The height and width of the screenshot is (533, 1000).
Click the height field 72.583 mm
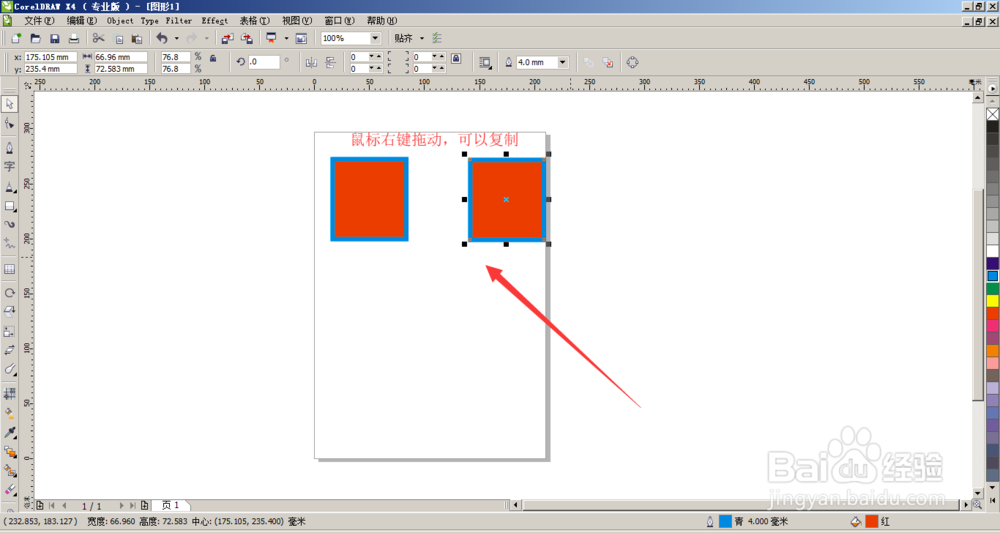(121, 68)
